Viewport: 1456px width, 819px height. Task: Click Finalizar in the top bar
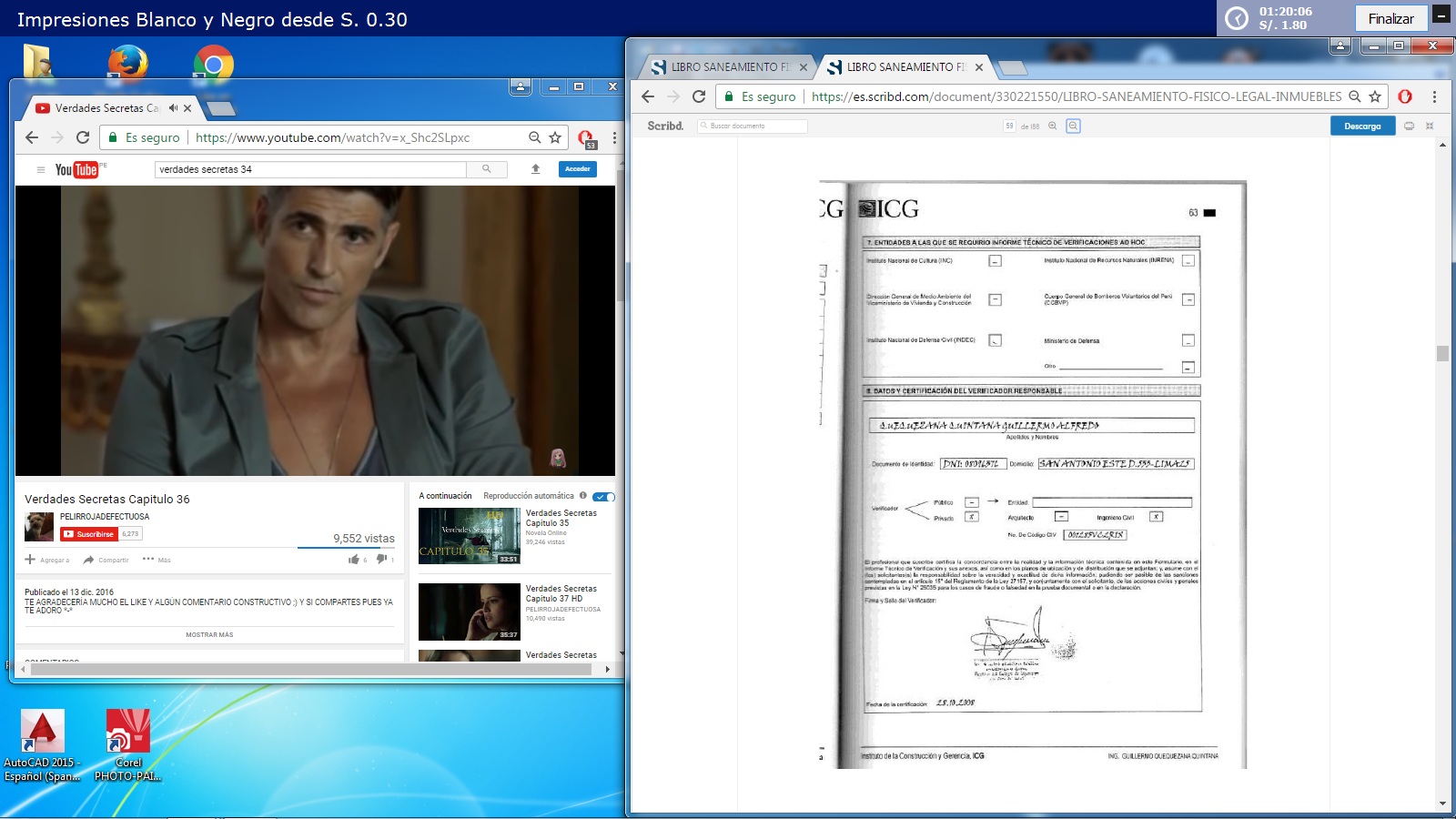pos(1390,18)
